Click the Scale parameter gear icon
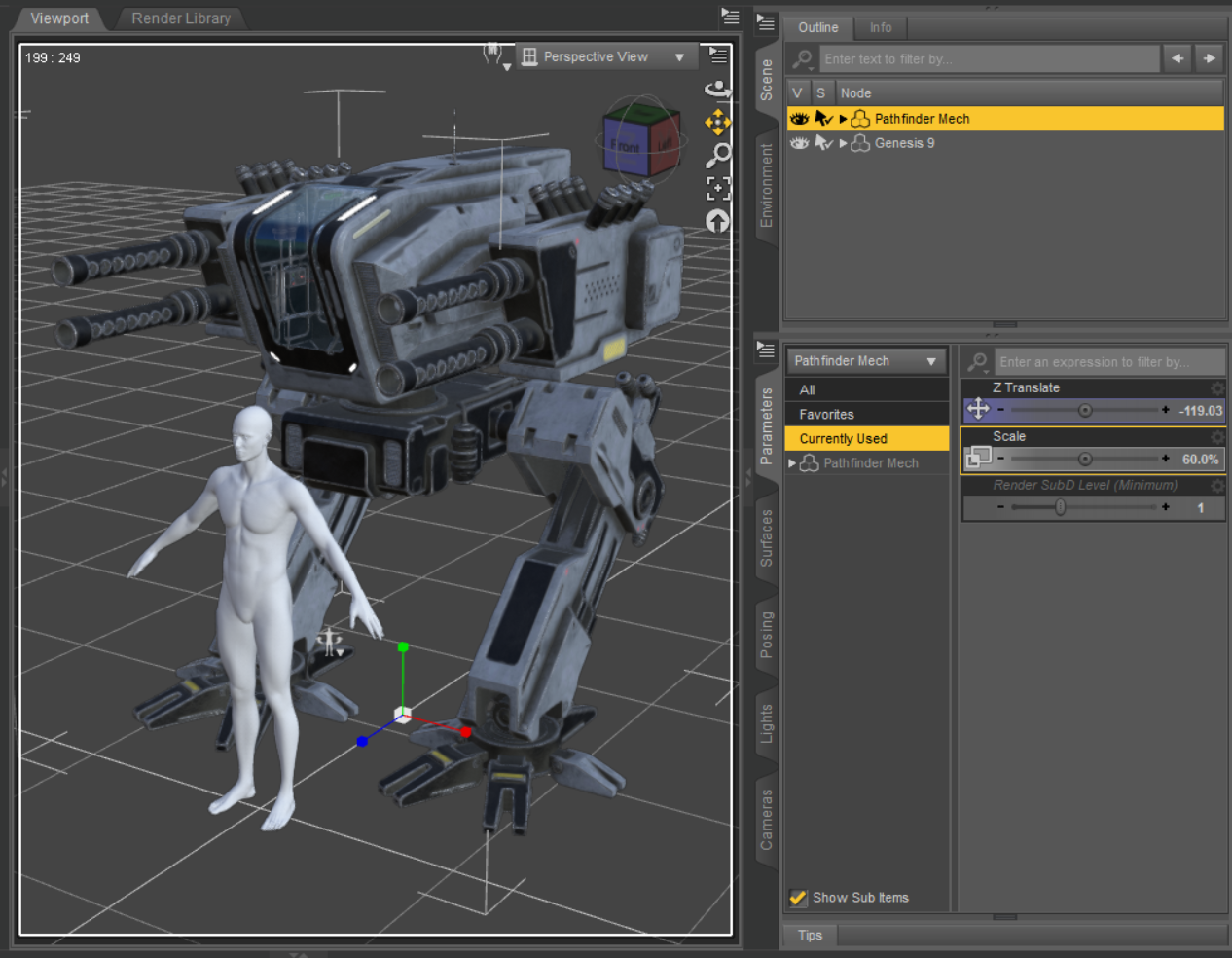 (x=1216, y=437)
